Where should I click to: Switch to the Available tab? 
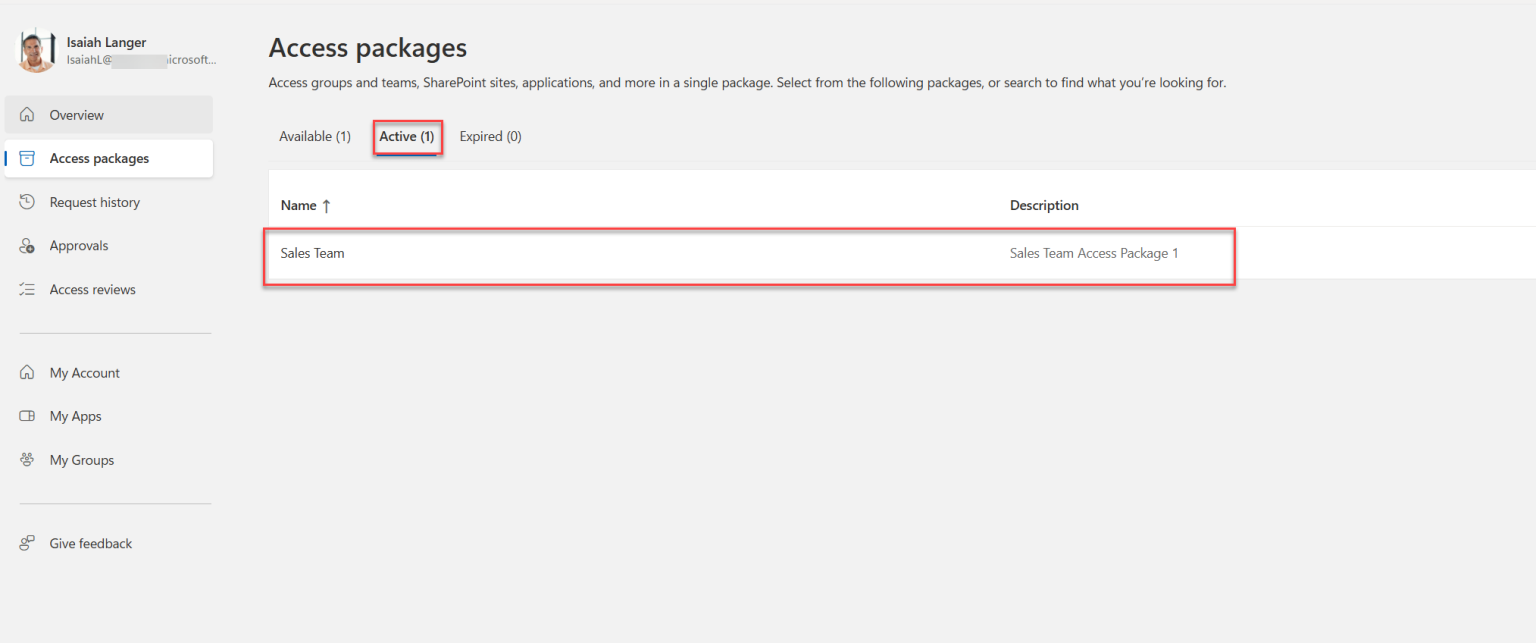[x=314, y=136]
